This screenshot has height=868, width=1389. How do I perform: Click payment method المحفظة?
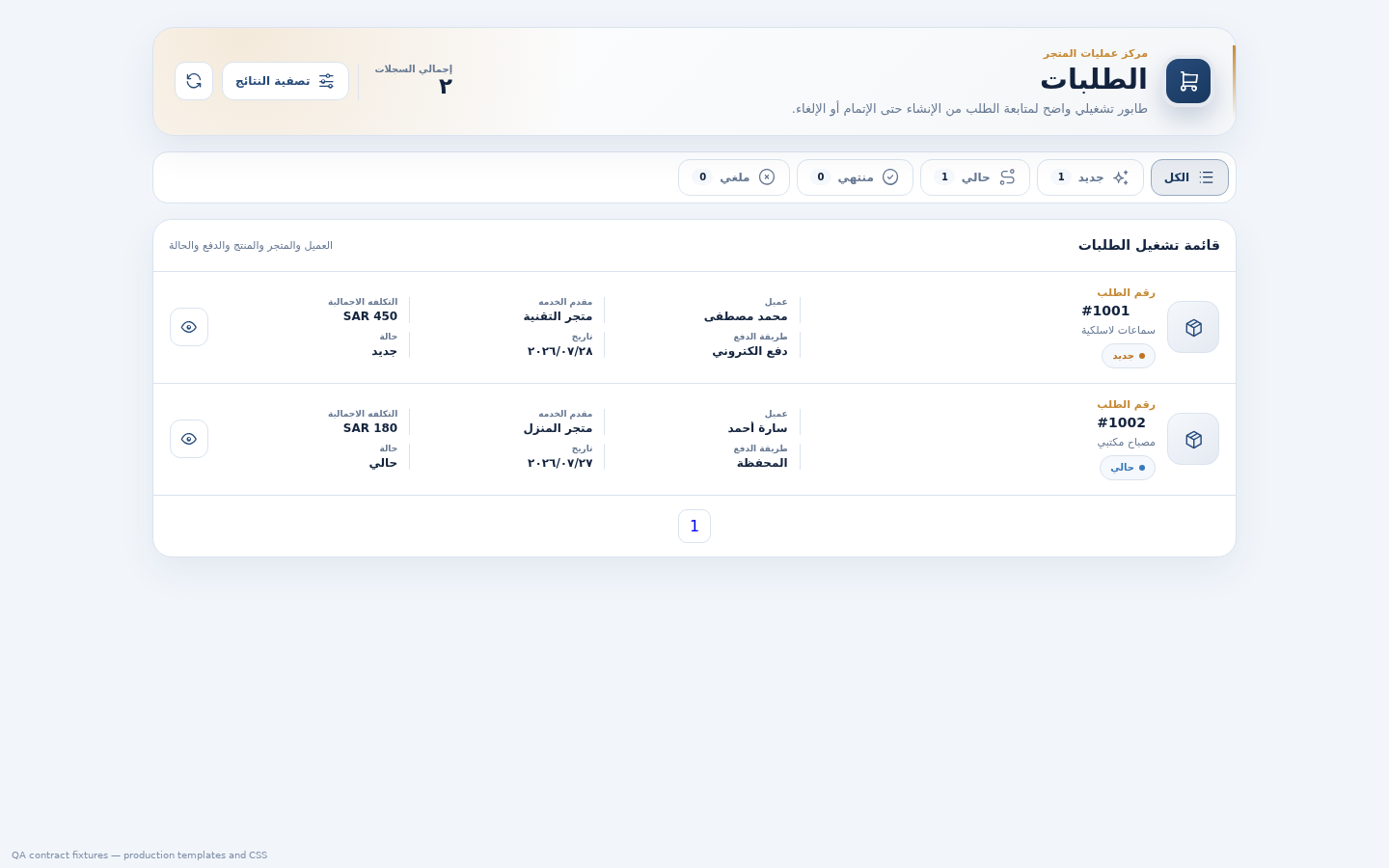(762, 463)
